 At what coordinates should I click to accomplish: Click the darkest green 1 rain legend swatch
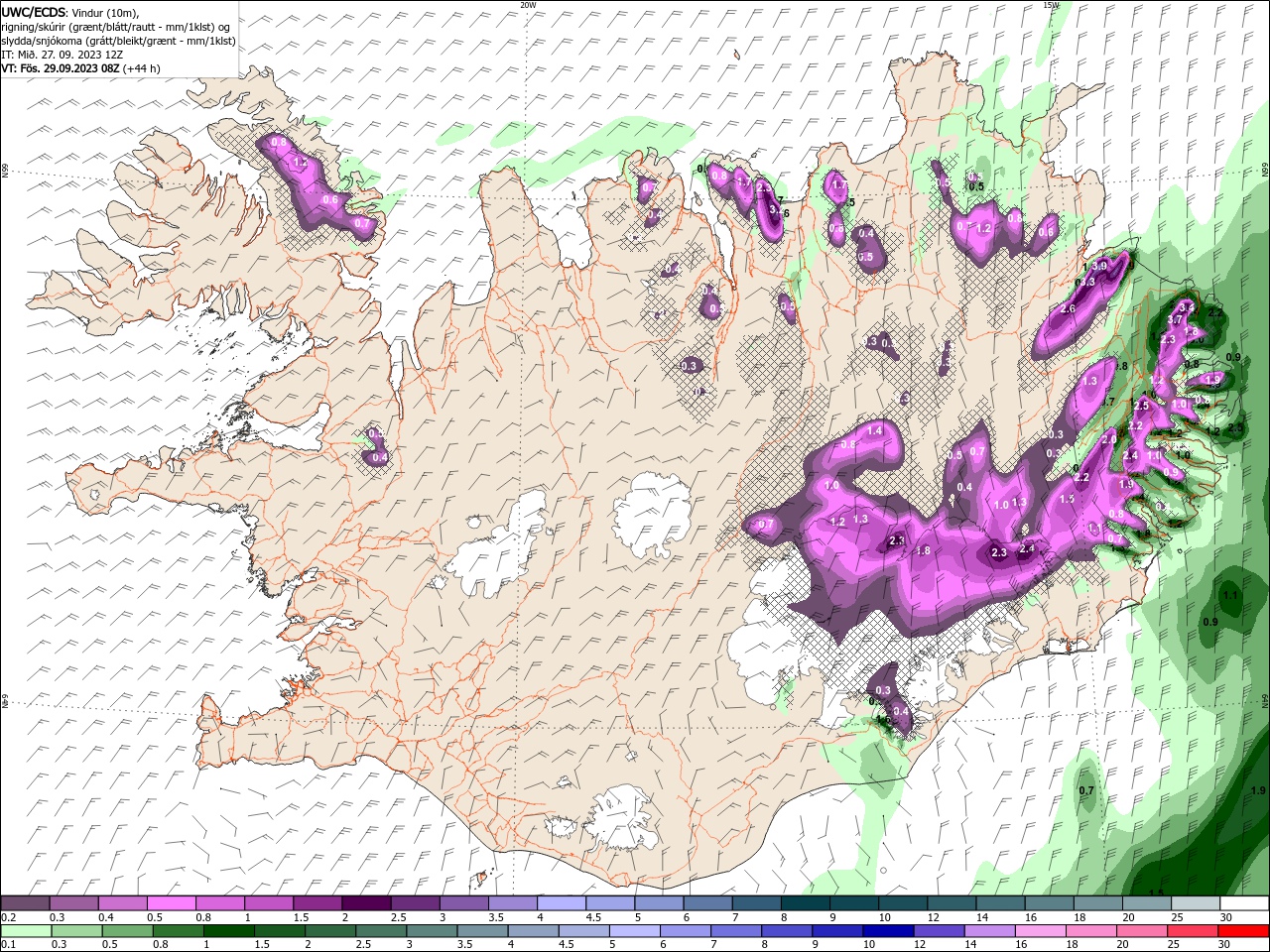[x=229, y=931]
